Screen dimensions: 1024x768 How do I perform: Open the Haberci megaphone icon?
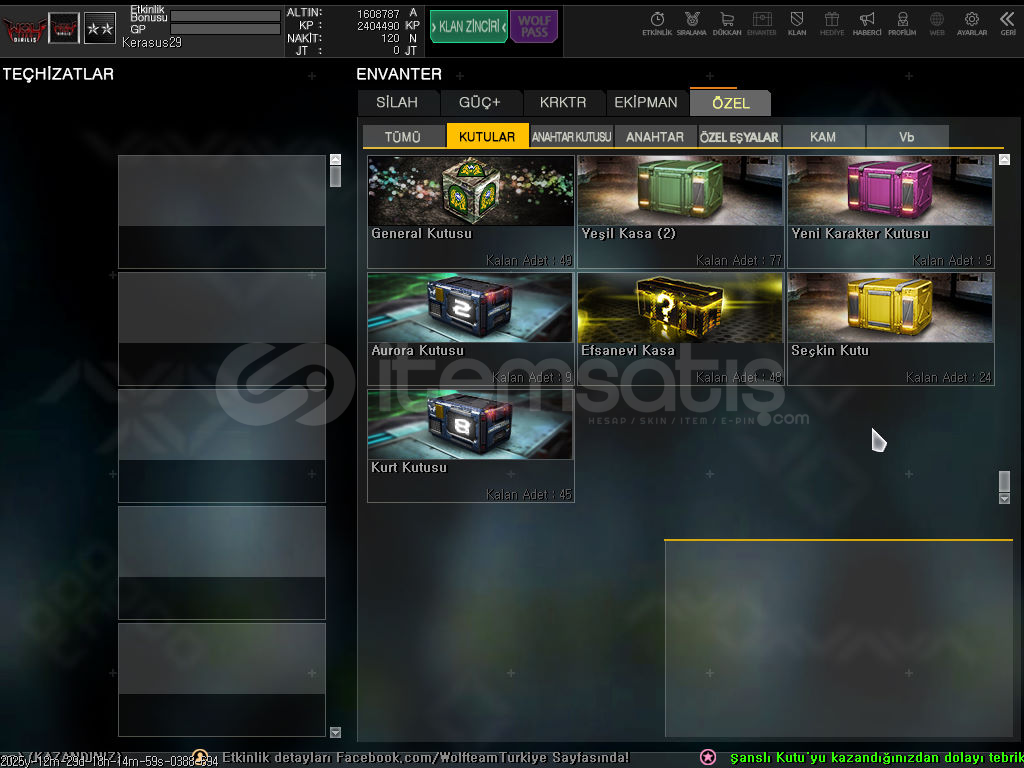point(867,23)
